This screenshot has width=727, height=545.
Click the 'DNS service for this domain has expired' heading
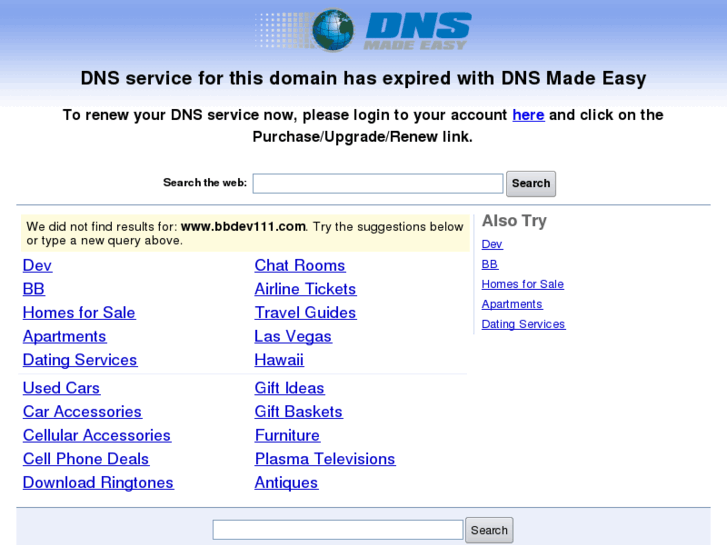click(364, 78)
